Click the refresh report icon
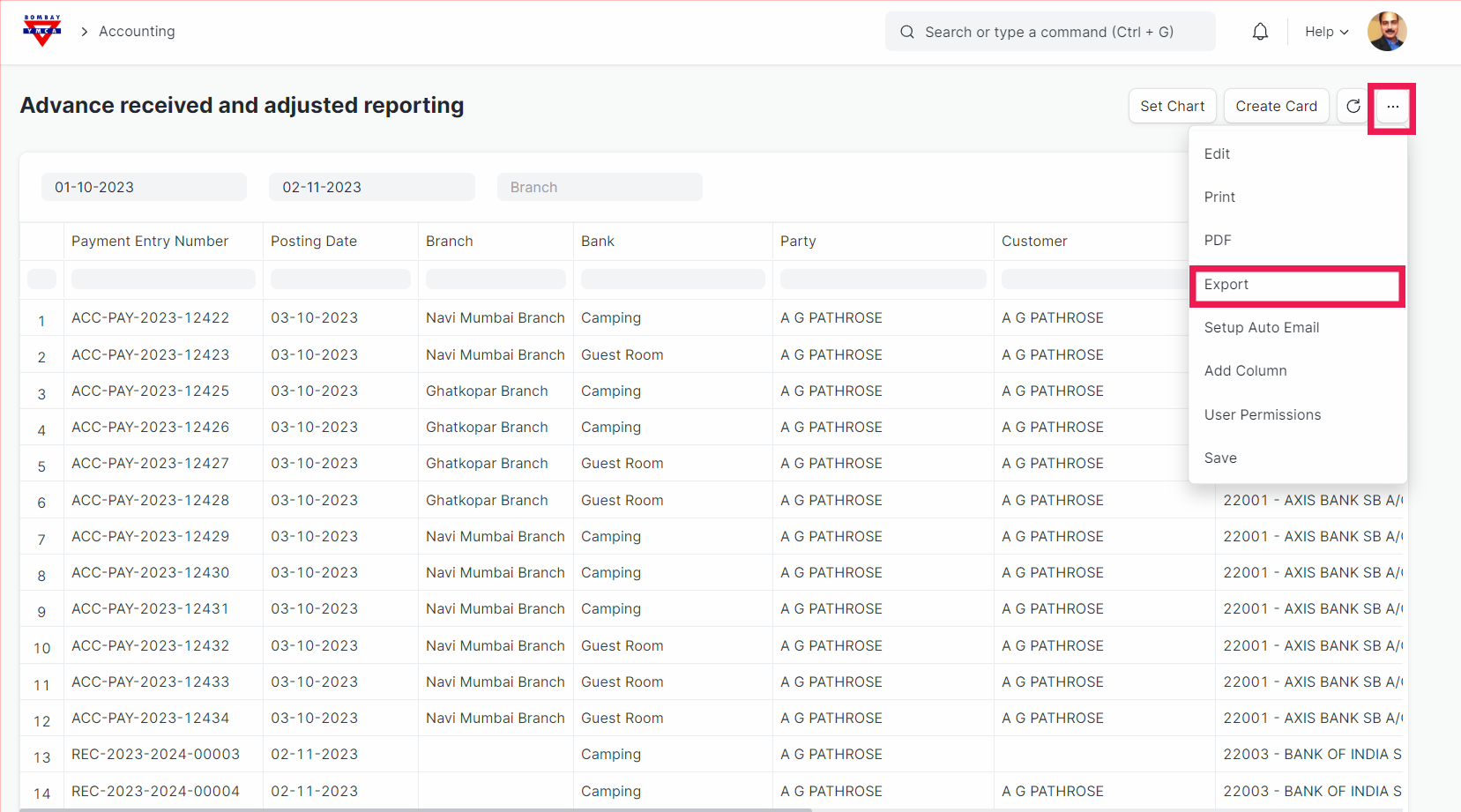This screenshot has height=812, width=1461. point(1353,106)
